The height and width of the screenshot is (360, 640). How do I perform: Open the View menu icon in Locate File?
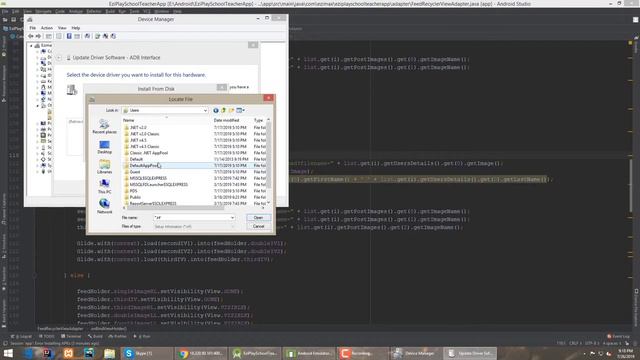240,110
